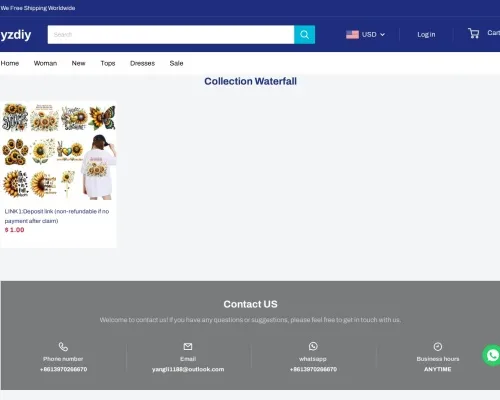Click the phone handset icon in Contact US
The width and height of the screenshot is (500, 400).
pos(63,347)
